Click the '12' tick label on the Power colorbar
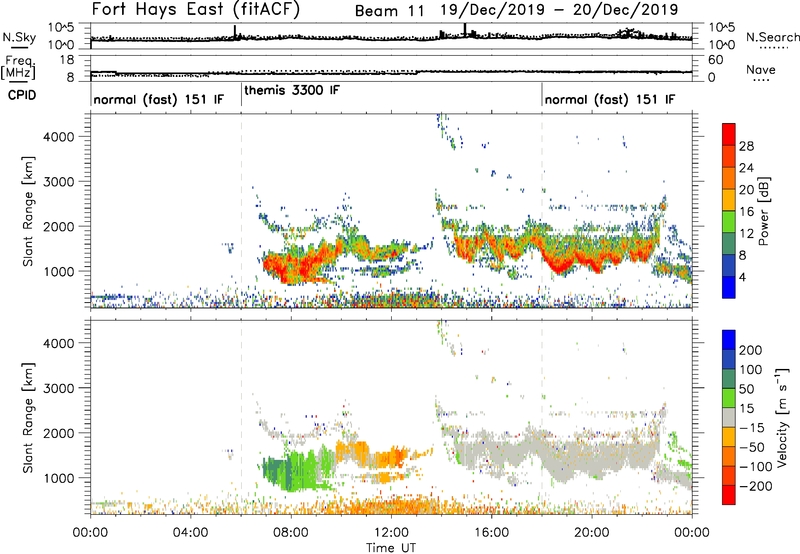This screenshot has width=800, height=554. point(746,234)
